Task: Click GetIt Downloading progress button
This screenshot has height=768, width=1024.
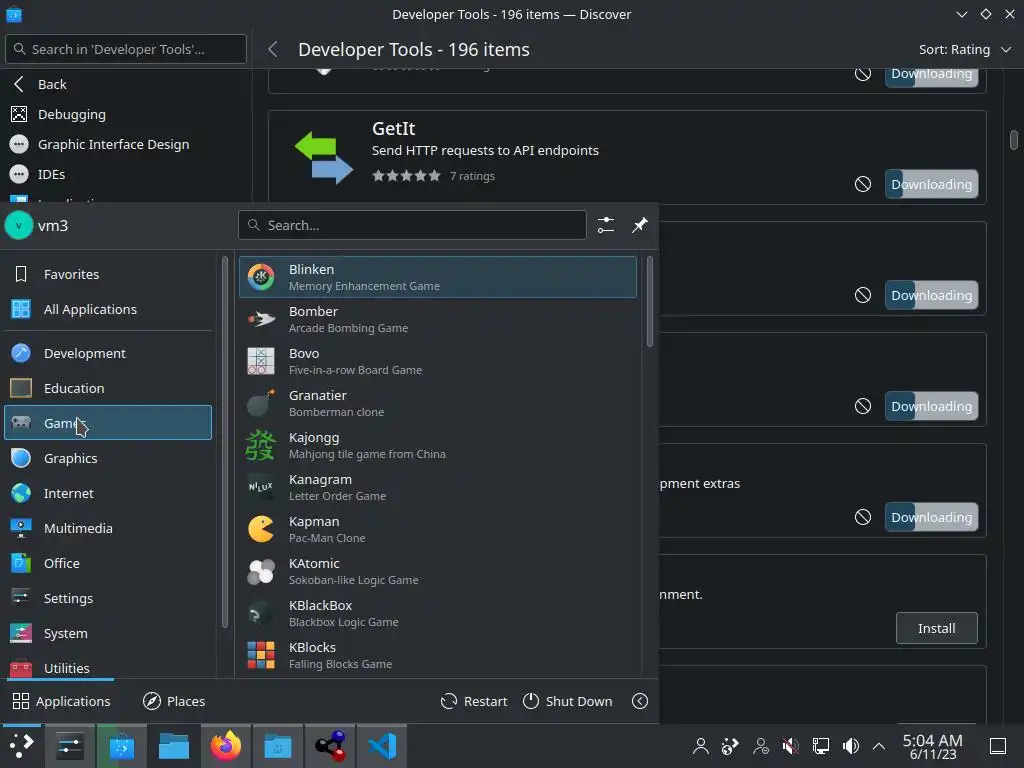Action: (x=931, y=184)
